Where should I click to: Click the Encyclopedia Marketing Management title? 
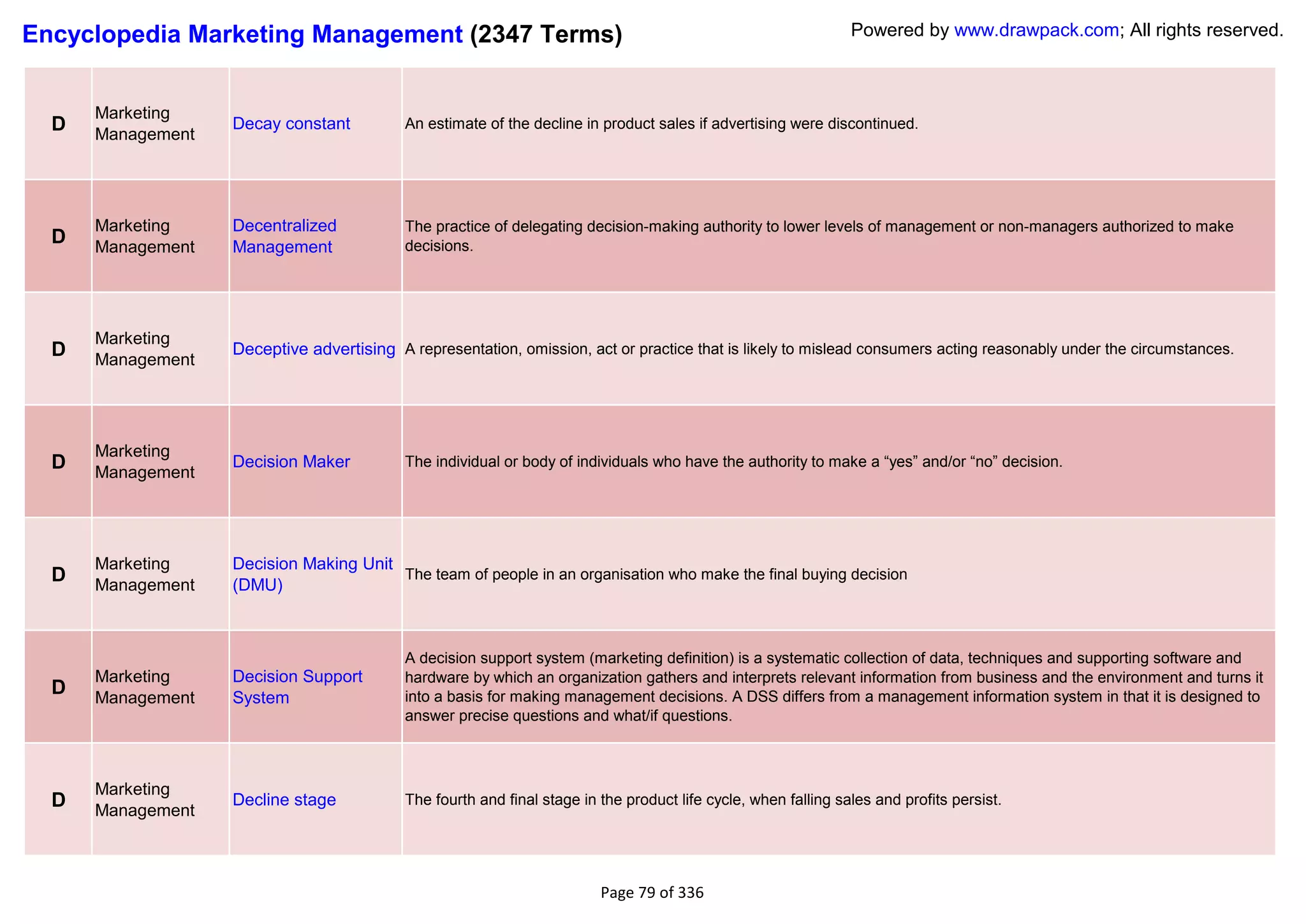pos(242,34)
